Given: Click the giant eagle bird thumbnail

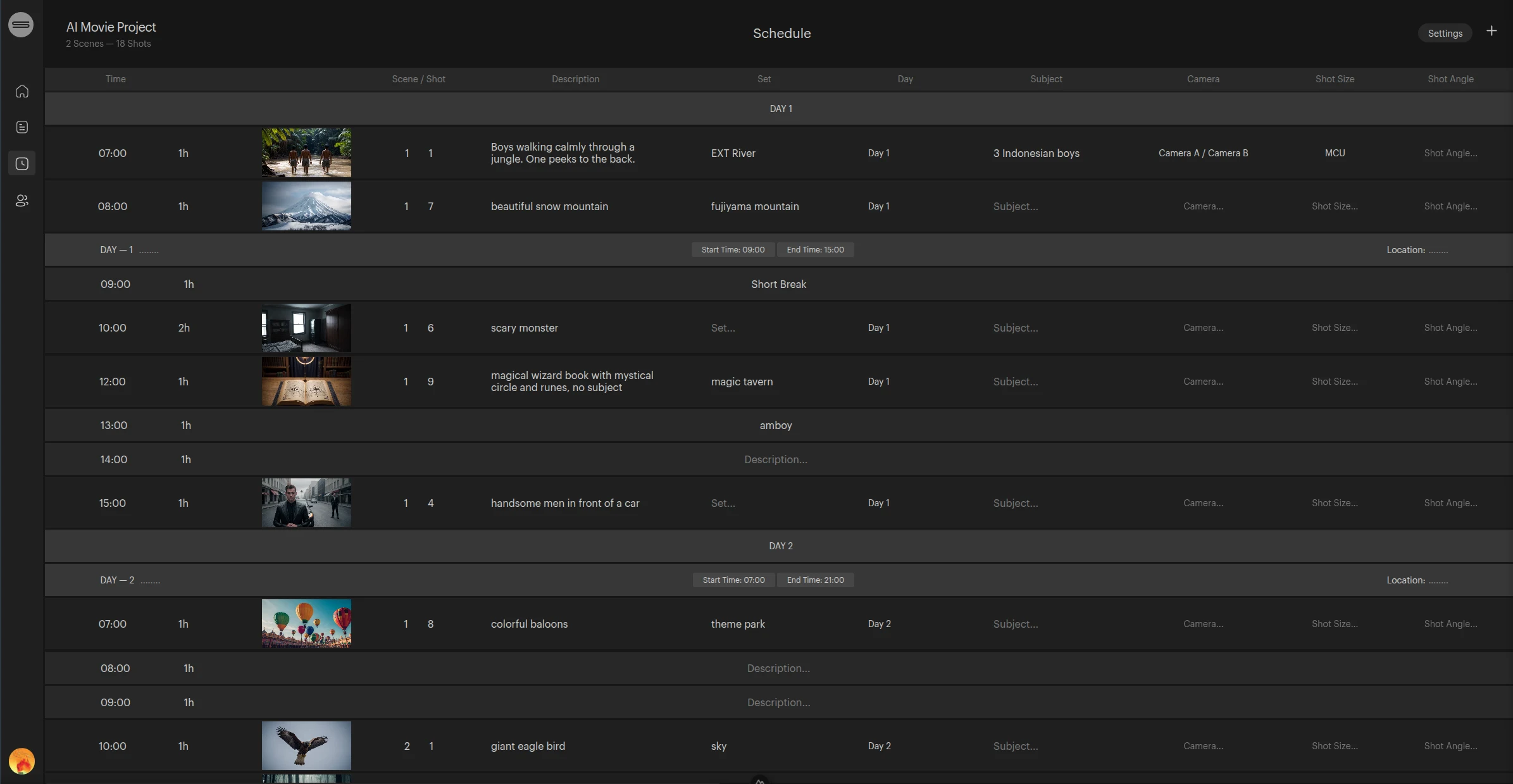Looking at the screenshot, I should tap(306, 745).
